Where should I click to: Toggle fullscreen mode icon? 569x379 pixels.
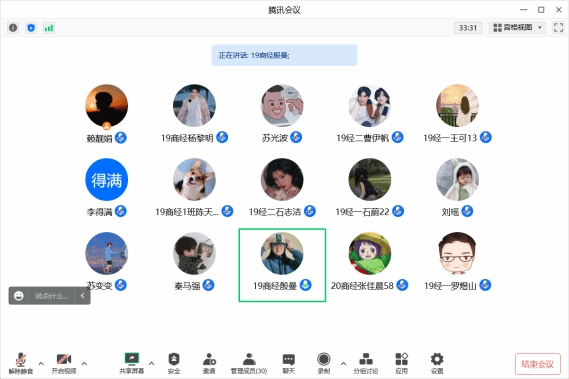coord(558,28)
